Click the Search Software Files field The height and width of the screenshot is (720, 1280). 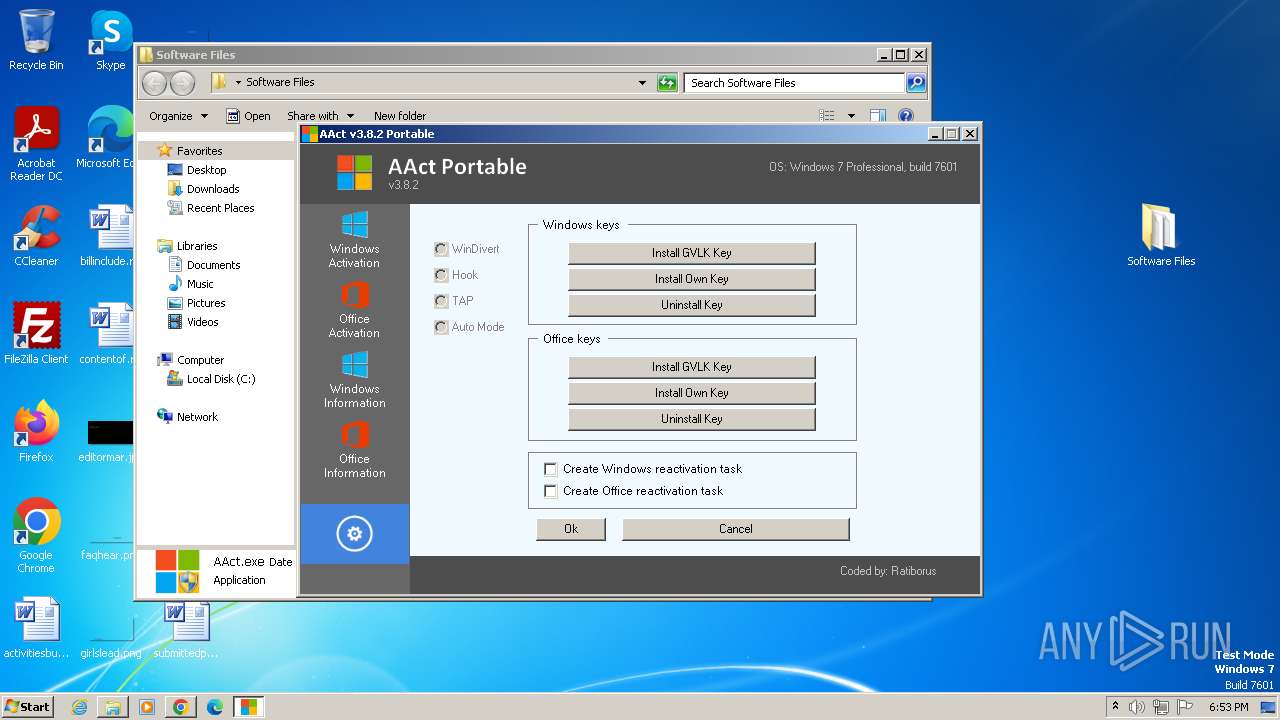point(795,83)
